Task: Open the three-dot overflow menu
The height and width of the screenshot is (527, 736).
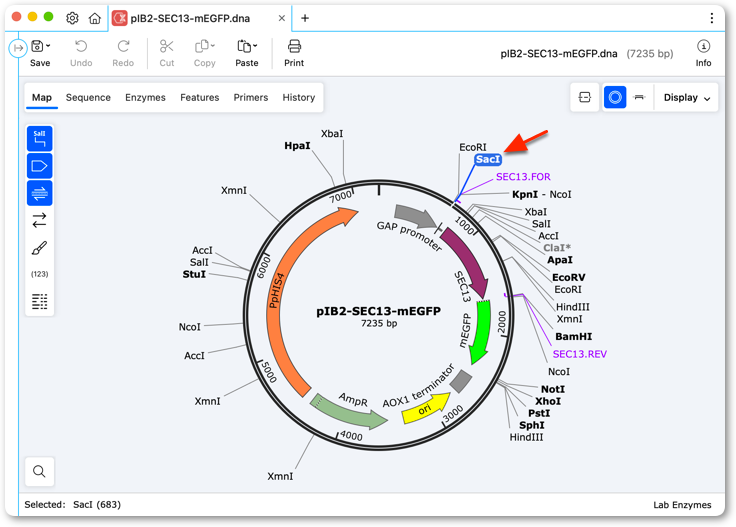Action: [x=712, y=18]
